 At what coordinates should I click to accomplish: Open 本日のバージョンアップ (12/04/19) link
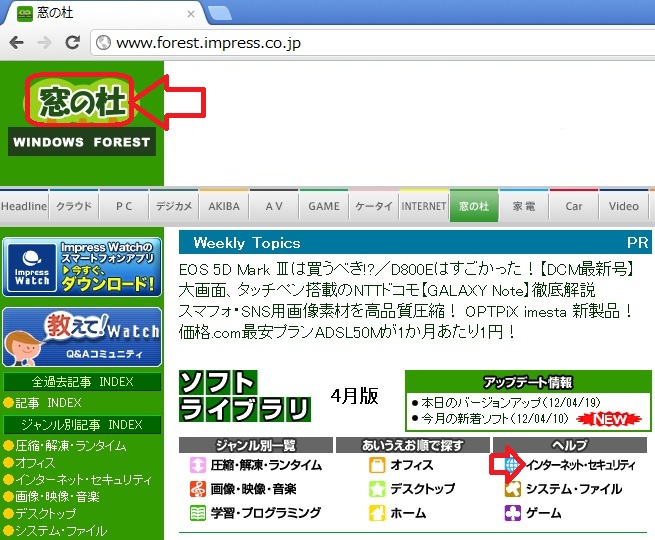click(x=511, y=403)
